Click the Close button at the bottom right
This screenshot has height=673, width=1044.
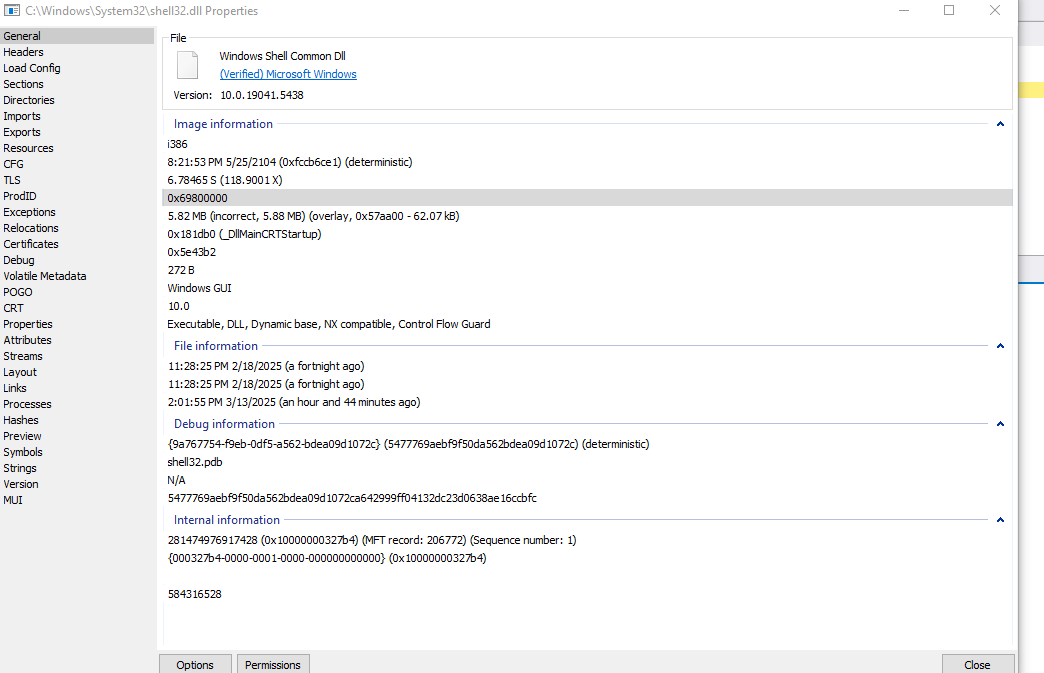click(x=977, y=664)
